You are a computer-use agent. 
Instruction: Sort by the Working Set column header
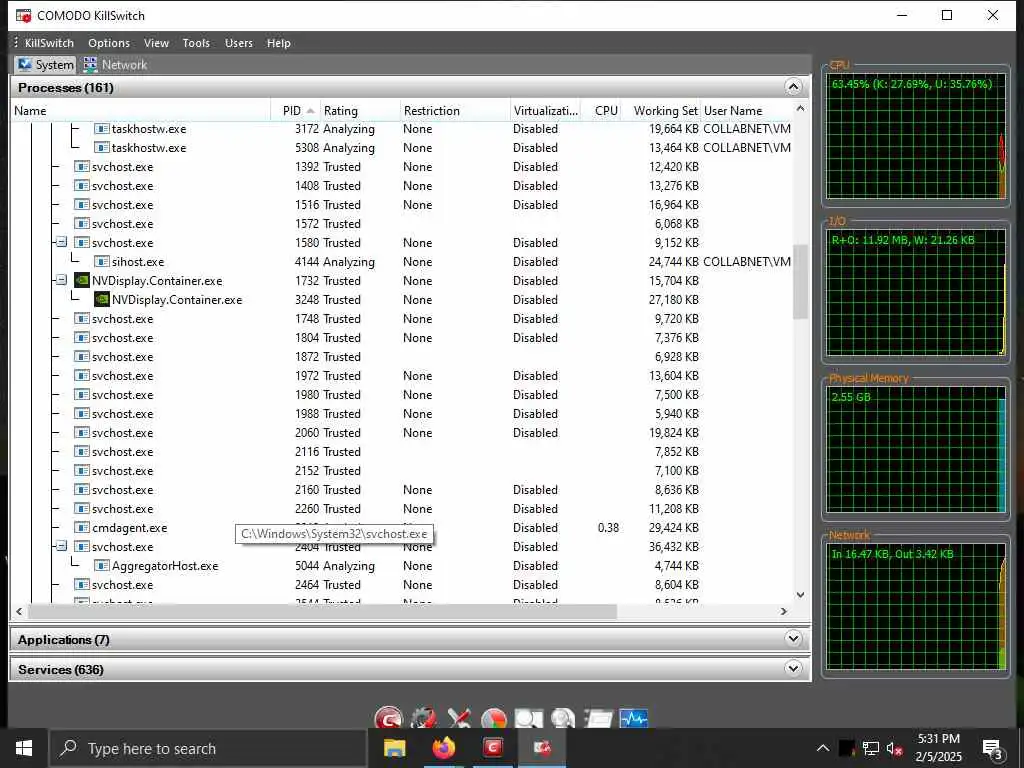tap(662, 111)
